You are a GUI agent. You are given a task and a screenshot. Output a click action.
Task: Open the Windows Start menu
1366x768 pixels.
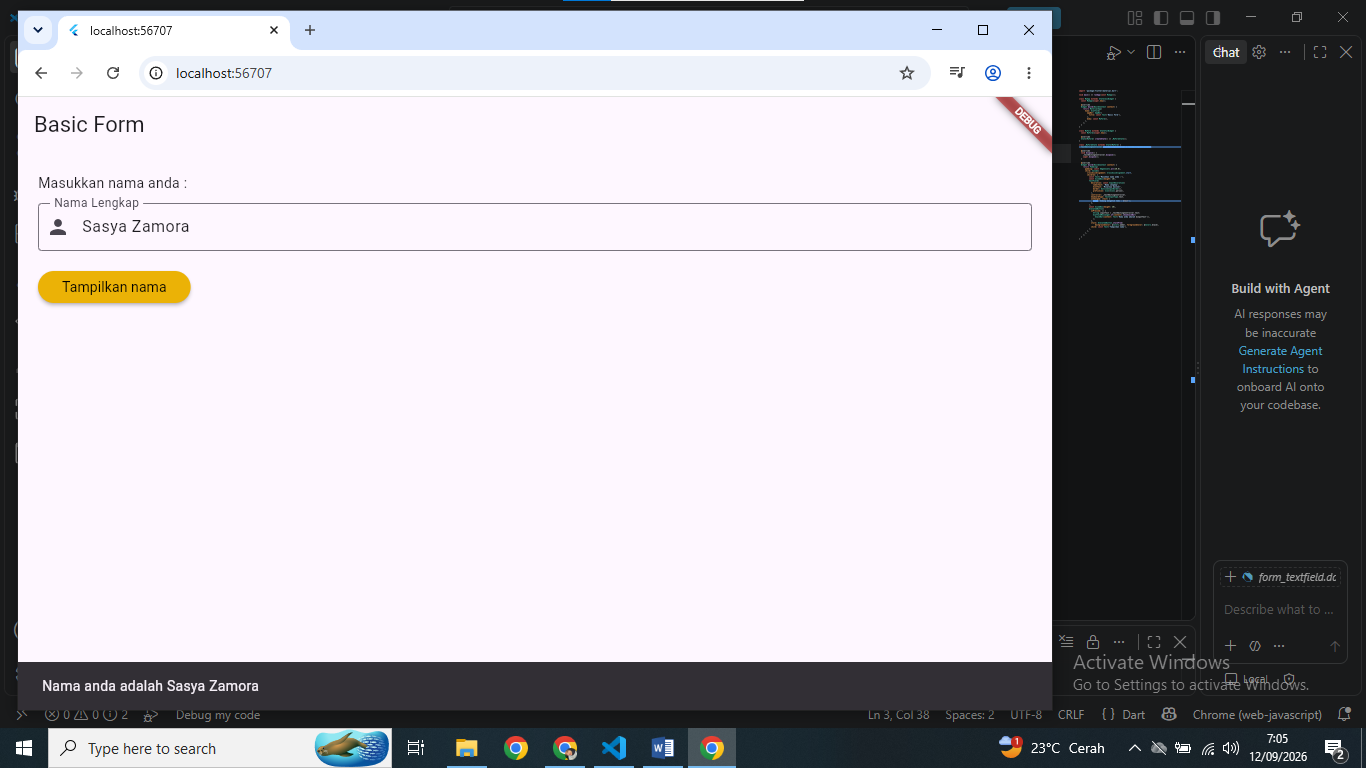24,748
